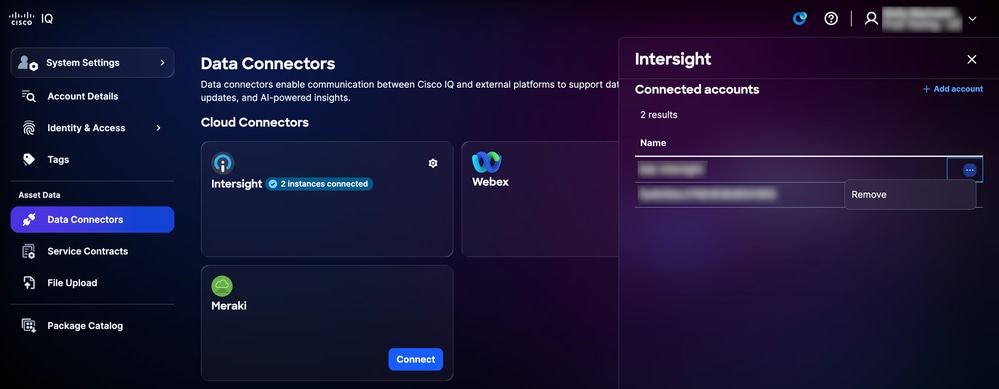Screen dimensions: 999x389
Task: Select the Meraki card title
Action: 229,306
